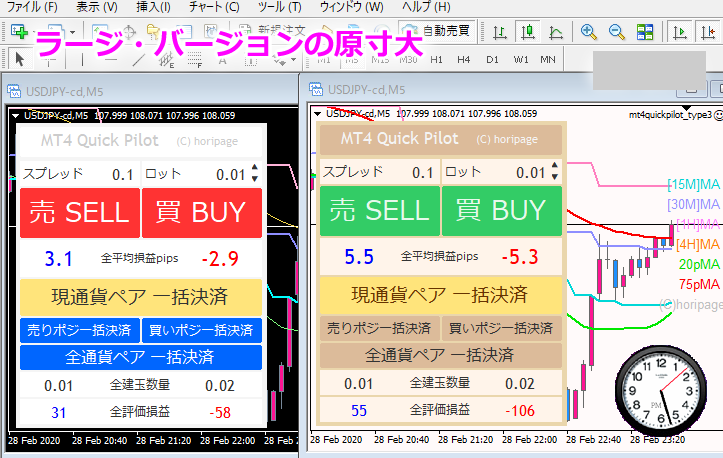
Task: Click blue 売りポジ一括決済 button
Action: point(80,330)
